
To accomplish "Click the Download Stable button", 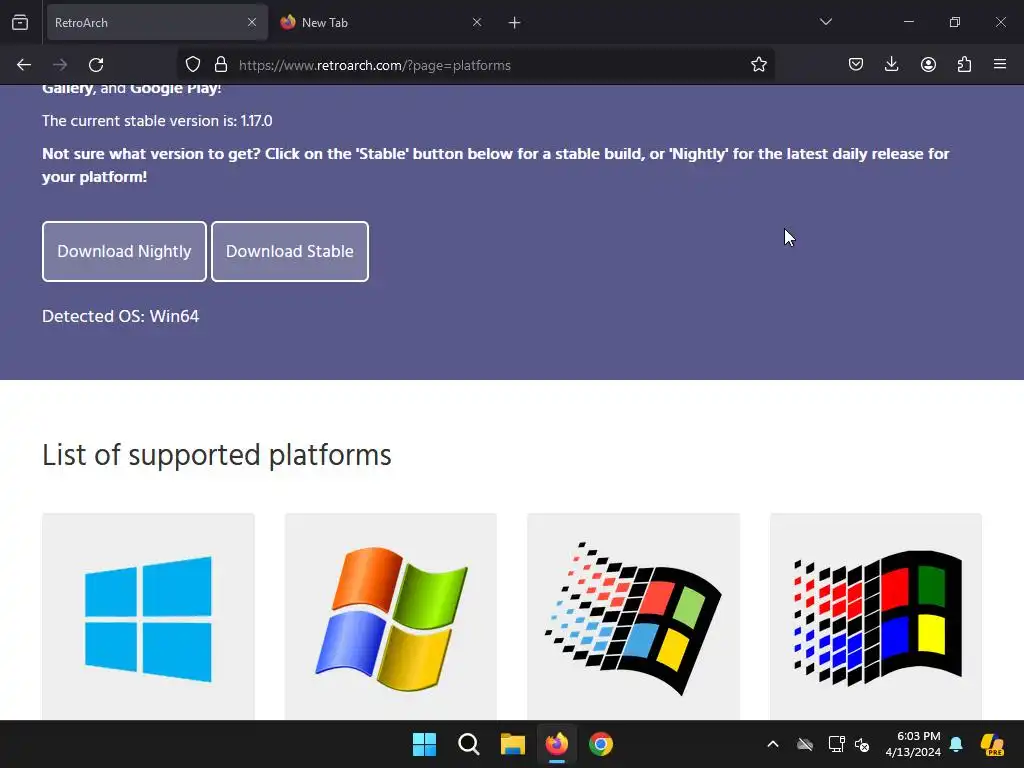I will pos(290,251).
